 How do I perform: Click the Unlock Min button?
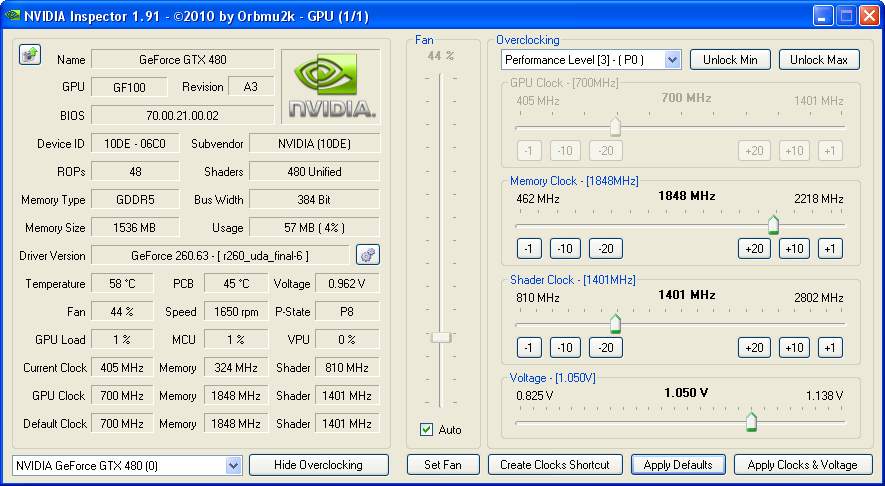click(x=730, y=60)
